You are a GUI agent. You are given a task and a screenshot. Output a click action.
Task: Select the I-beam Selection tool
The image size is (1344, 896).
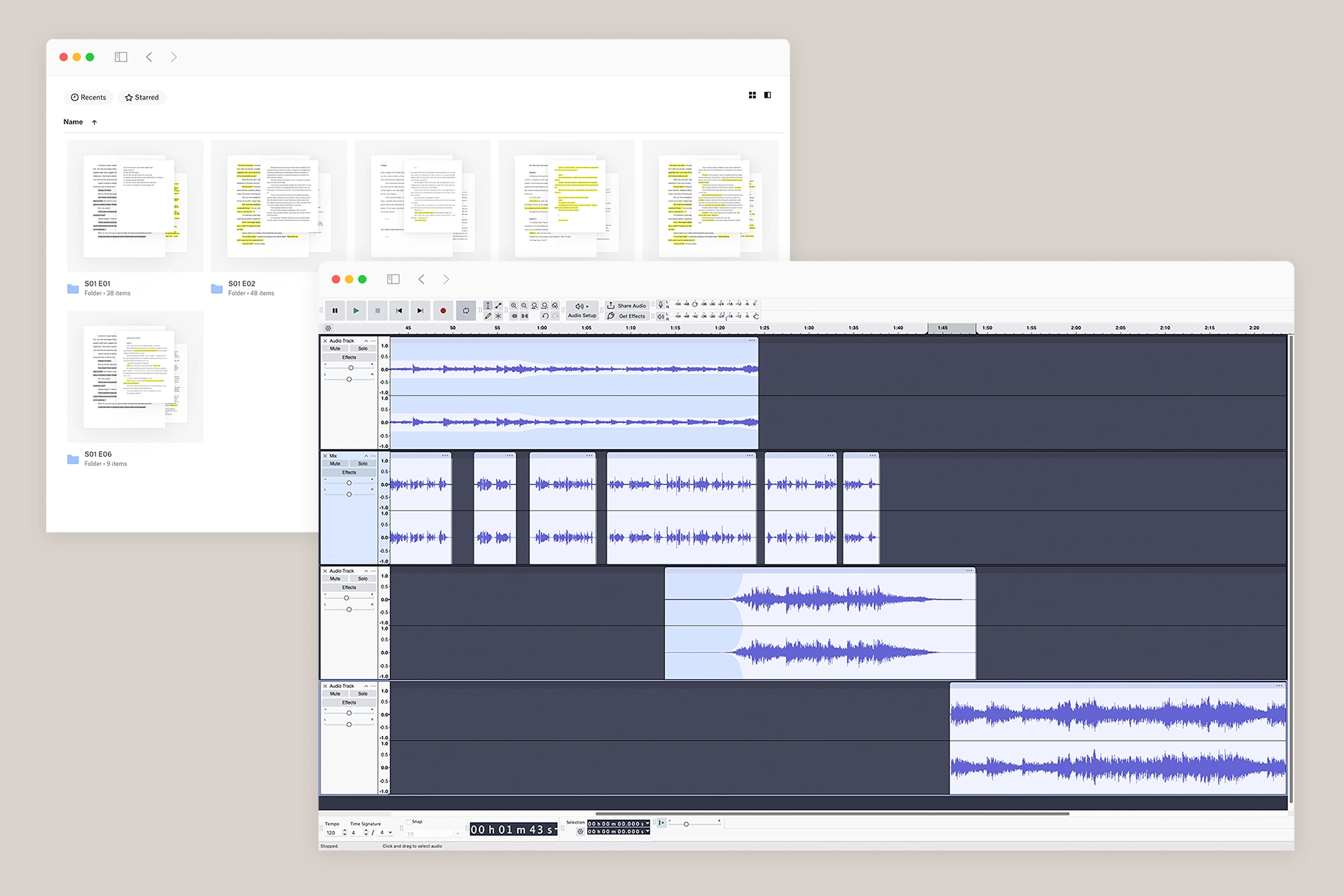pyautogui.click(x=488, y=306)
